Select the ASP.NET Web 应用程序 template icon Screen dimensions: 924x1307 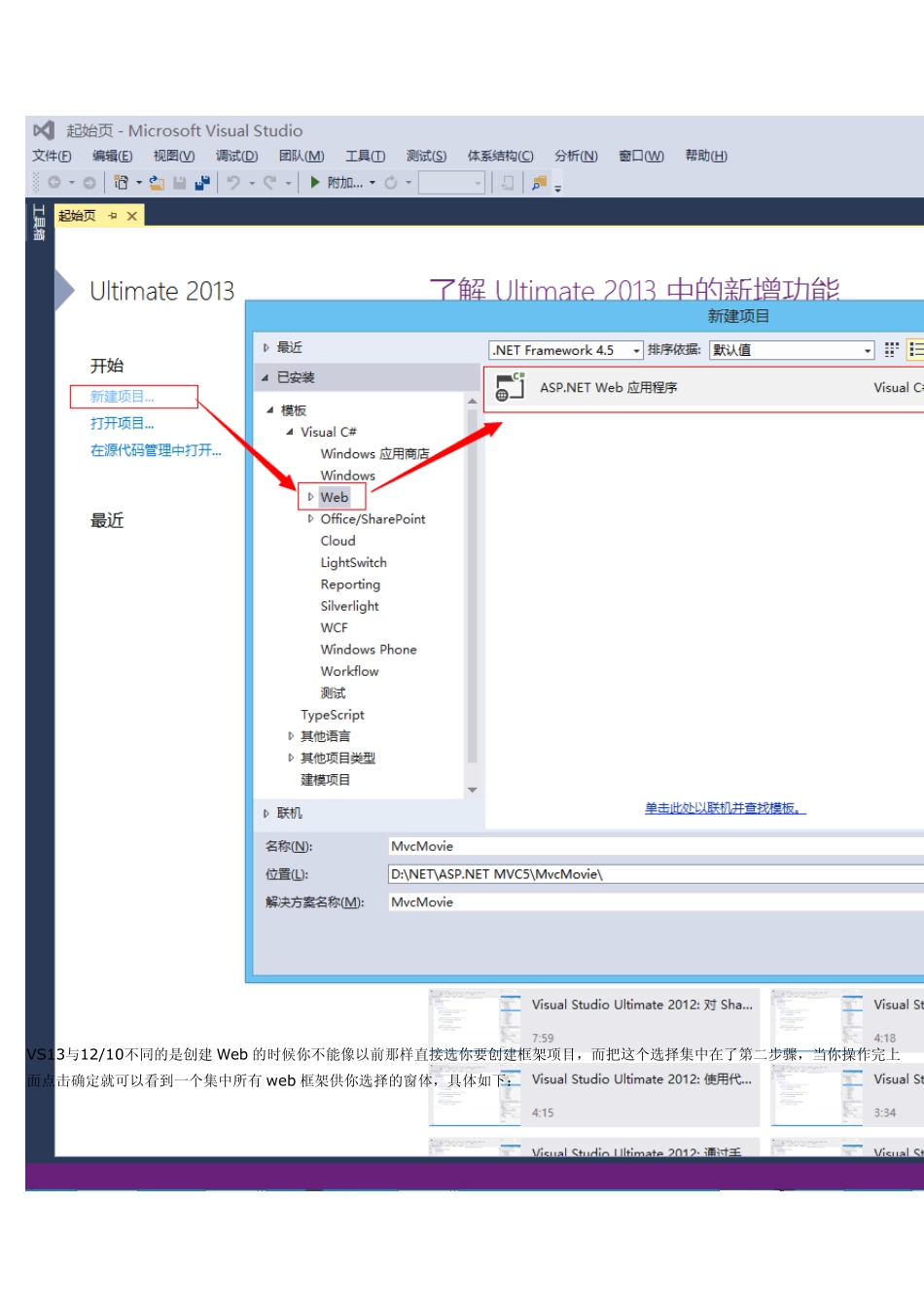click(510, 387)
